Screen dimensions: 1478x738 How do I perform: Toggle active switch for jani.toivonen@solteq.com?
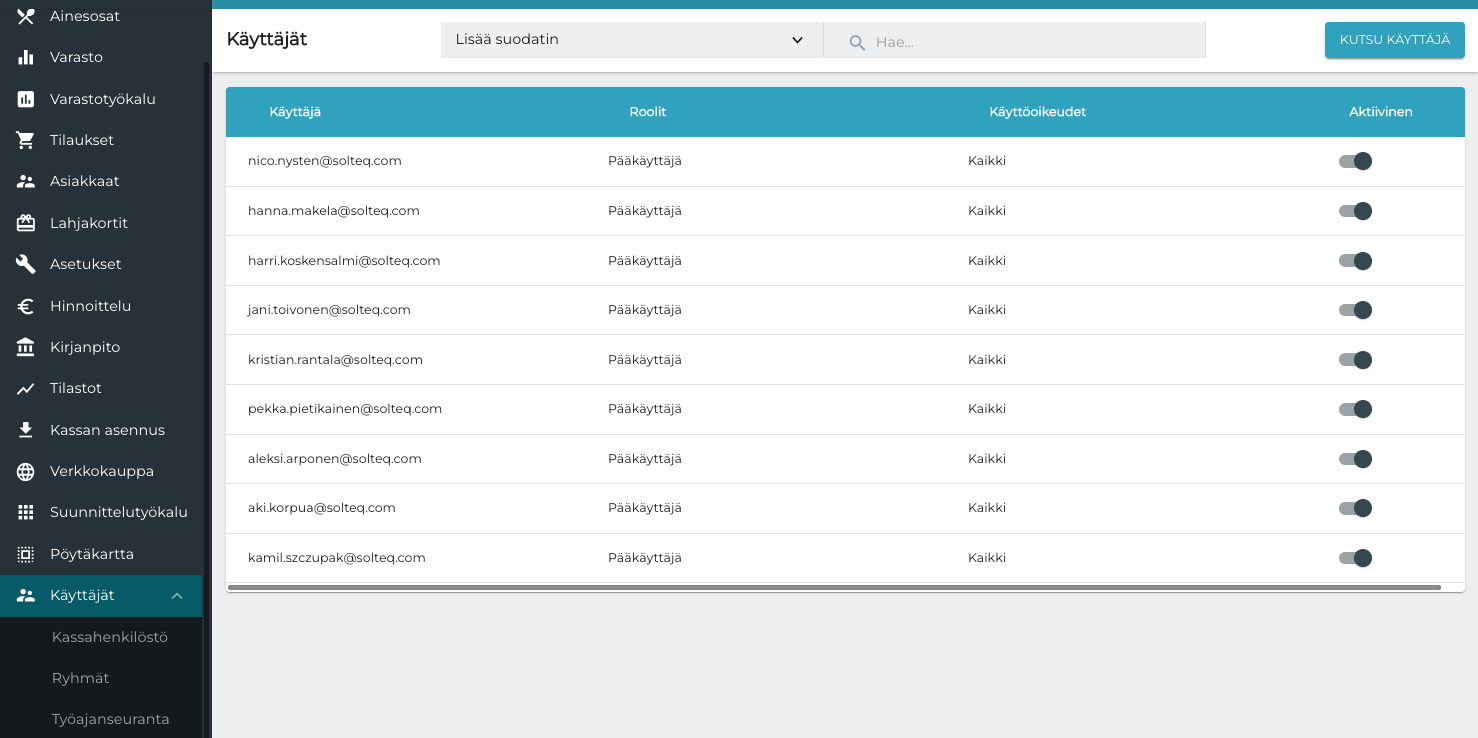point(1355,310)
